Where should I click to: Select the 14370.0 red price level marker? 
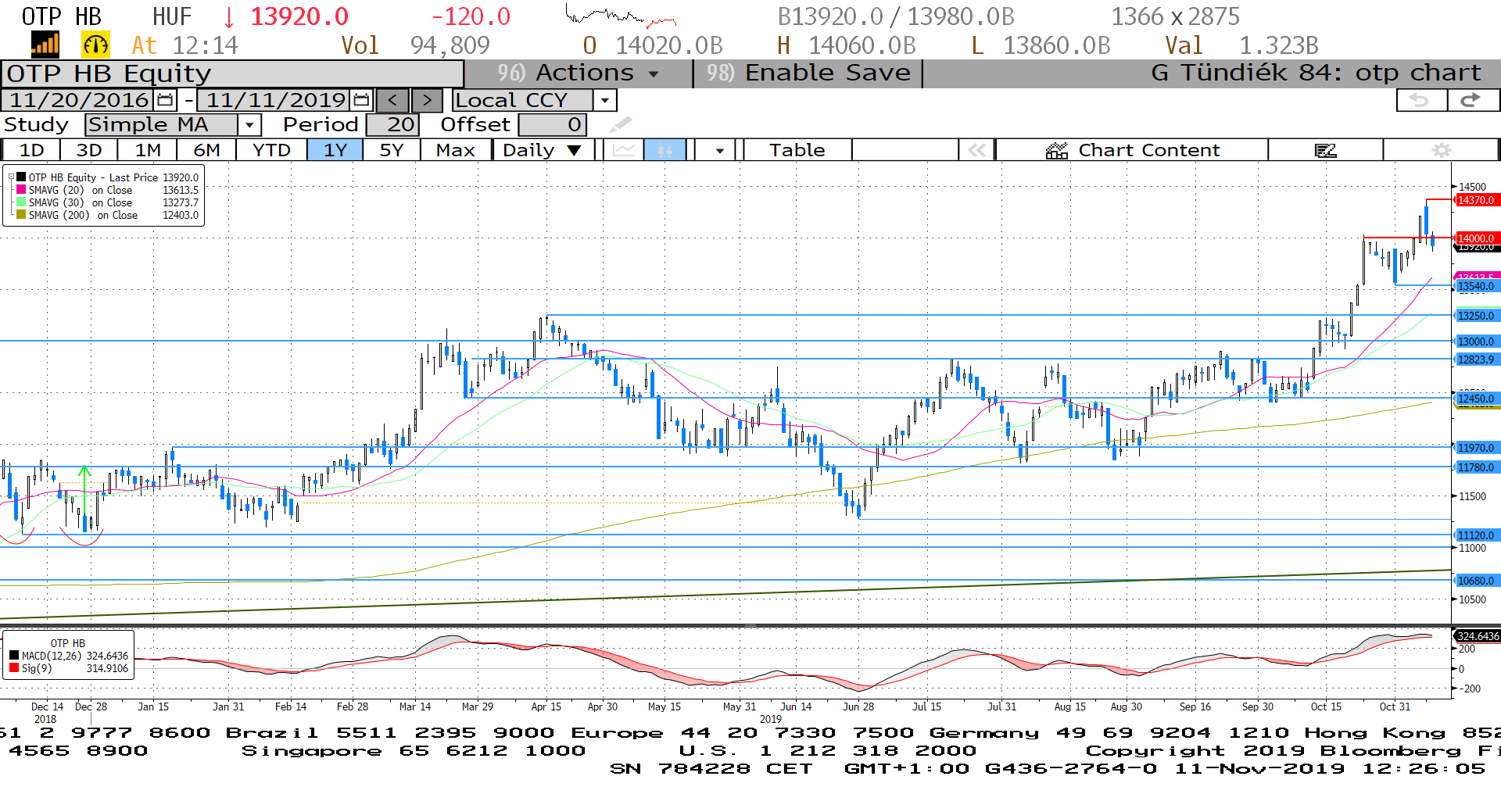point(1476,200)
